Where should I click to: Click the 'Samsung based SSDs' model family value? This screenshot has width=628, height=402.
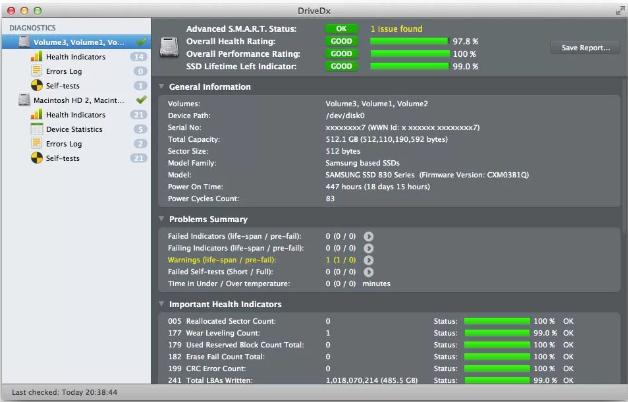[362, 163]
